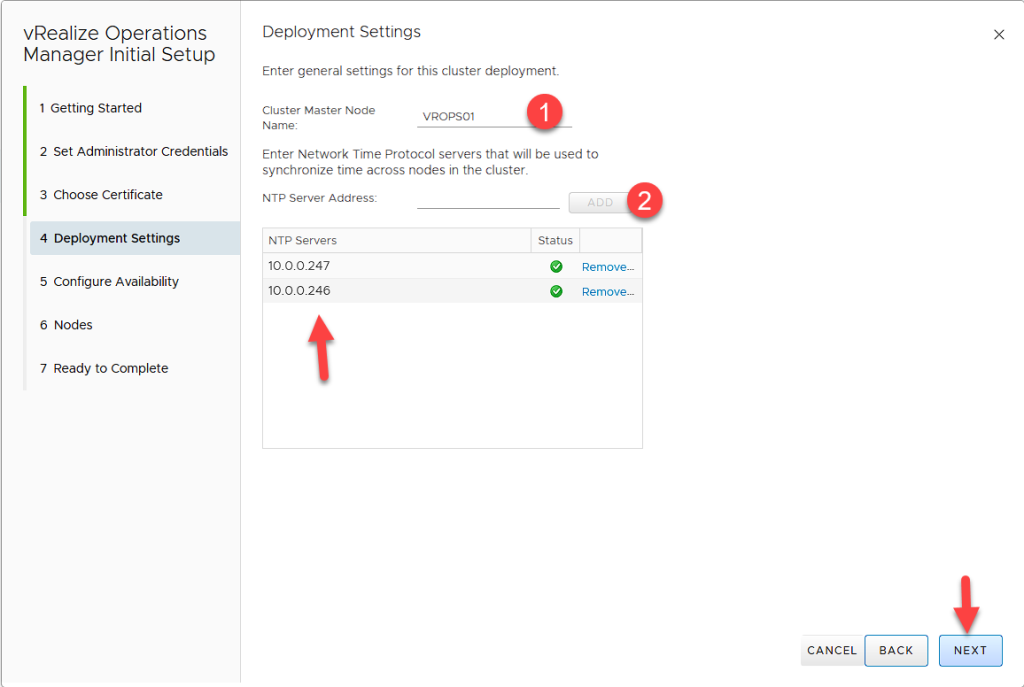Remove the 10.0.0.246 NTP server

point(607,292)
